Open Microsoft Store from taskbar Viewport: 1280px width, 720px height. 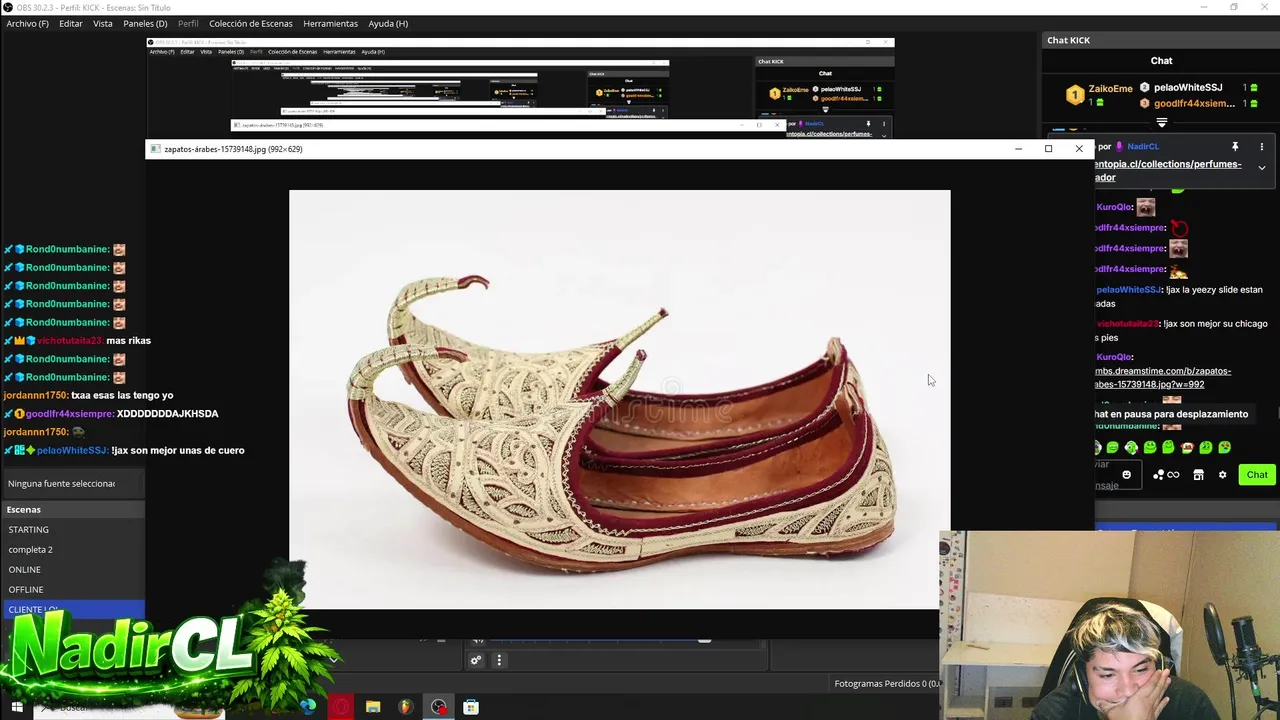(x=471, y=707)
